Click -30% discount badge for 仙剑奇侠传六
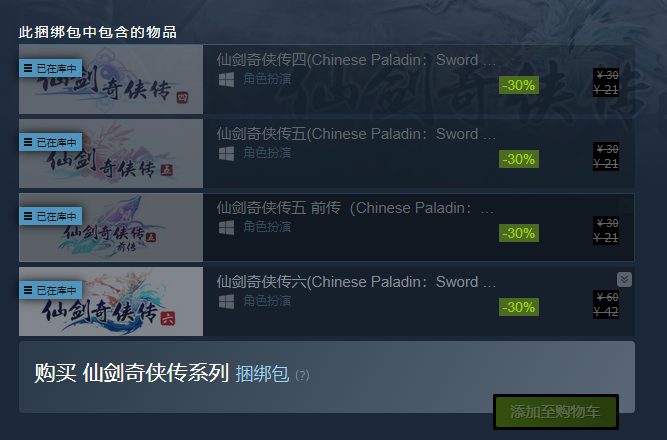This screenshot has height=440, width=667. [x=519, y=307]
